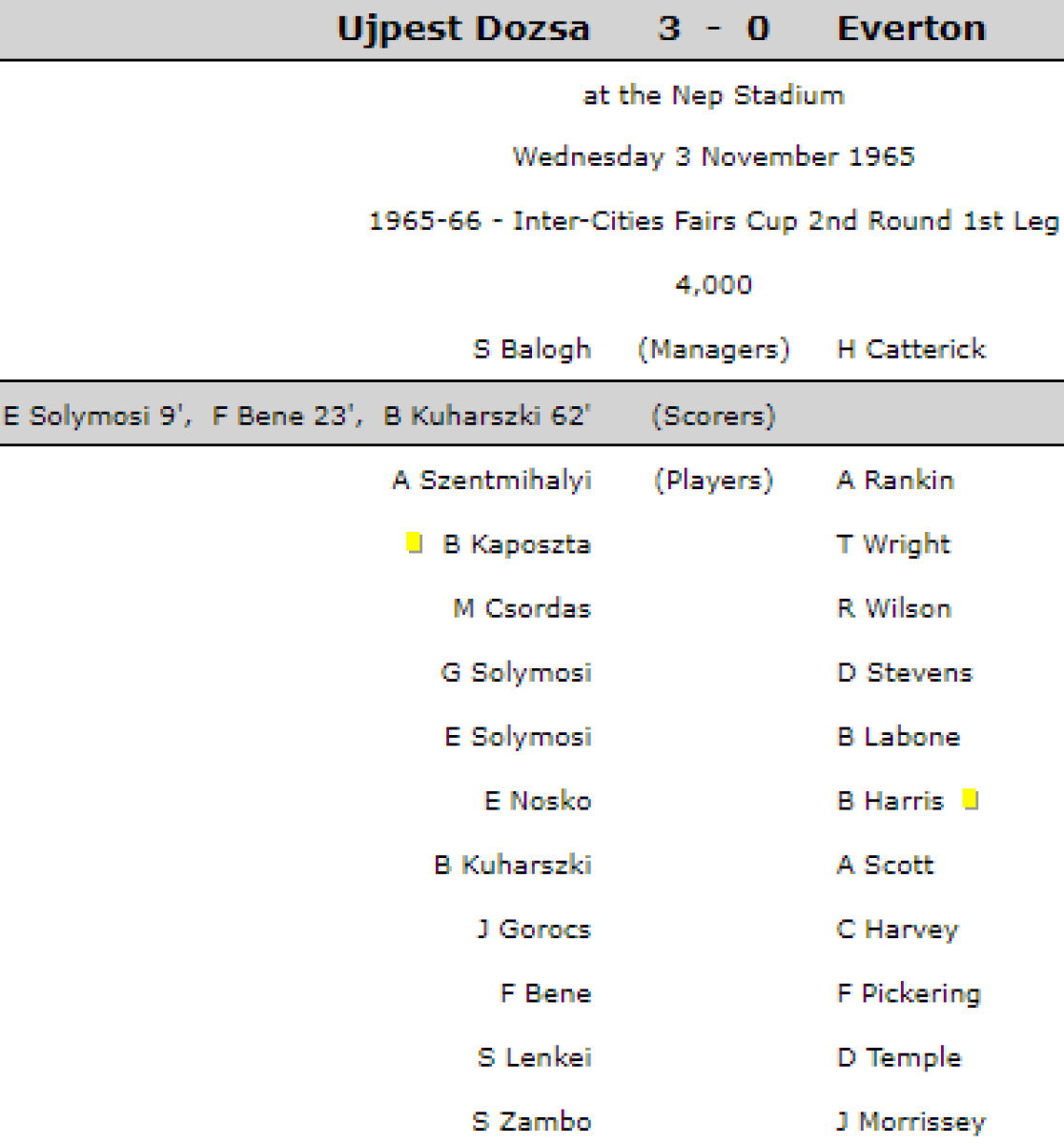Select Everton player J Morrissey
The image size is (1064, 1144).
(911, 1122)
